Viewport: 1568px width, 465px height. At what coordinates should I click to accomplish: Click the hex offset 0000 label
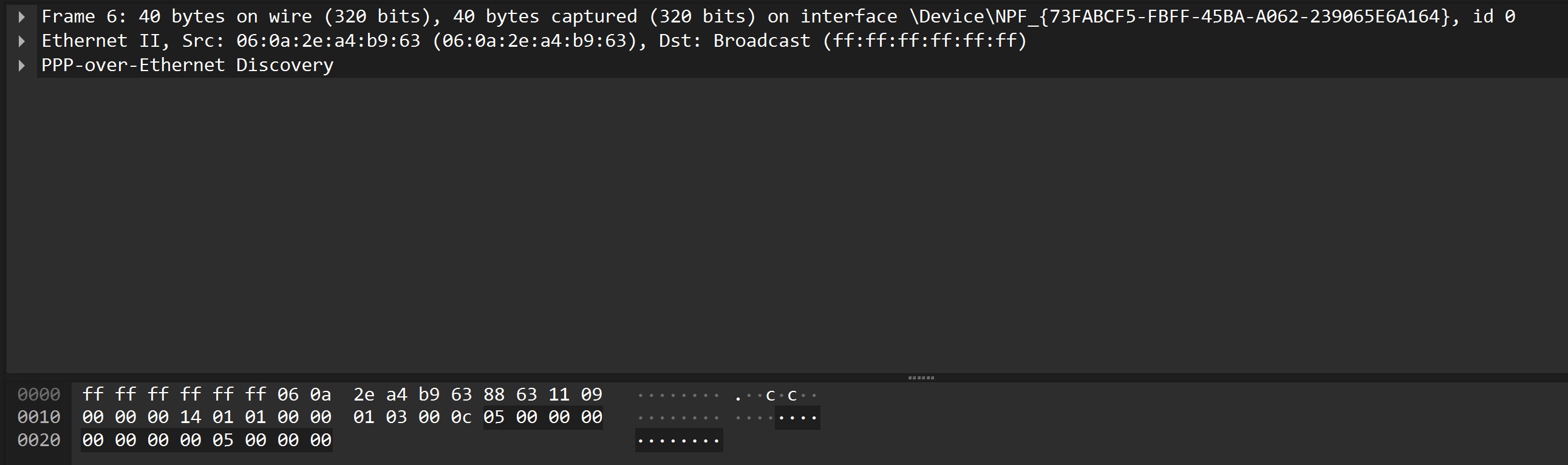tap(39, 395)
